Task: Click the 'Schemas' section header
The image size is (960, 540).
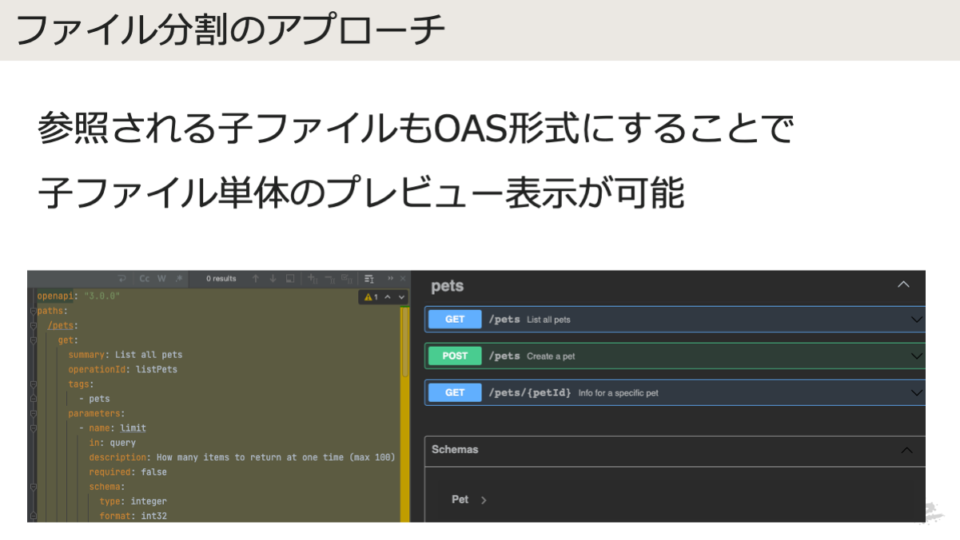Action: click(x=455, y=449)
